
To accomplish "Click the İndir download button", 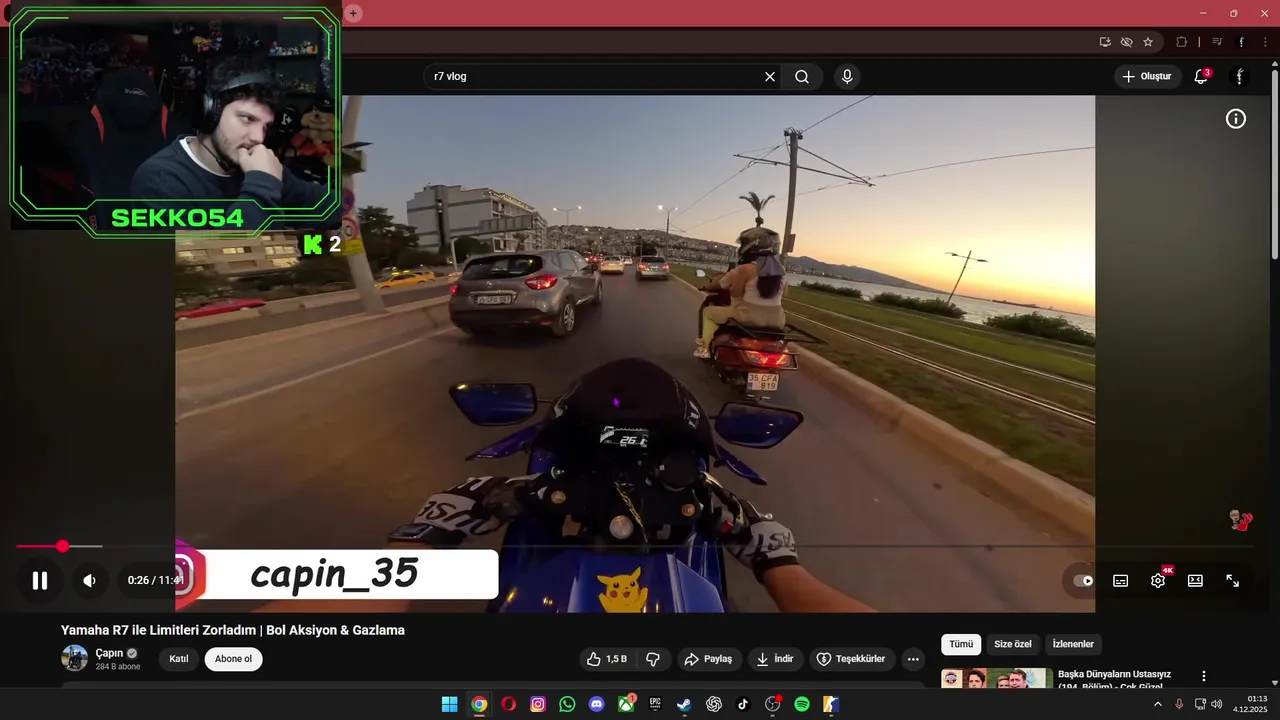I will tap(775, 659).
